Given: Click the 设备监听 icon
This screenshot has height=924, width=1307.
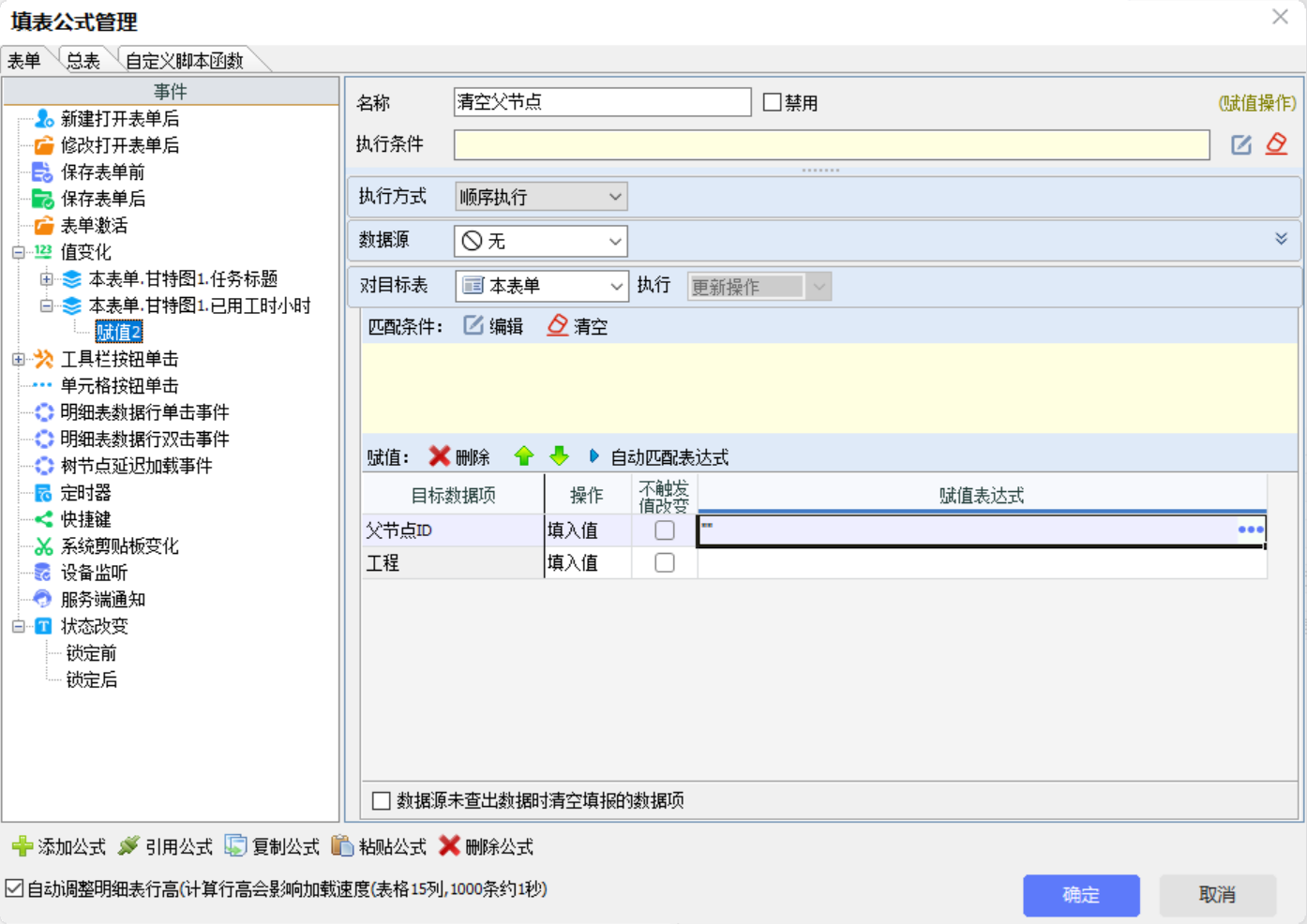Looking at the screenshot, I should pos(42,573).
